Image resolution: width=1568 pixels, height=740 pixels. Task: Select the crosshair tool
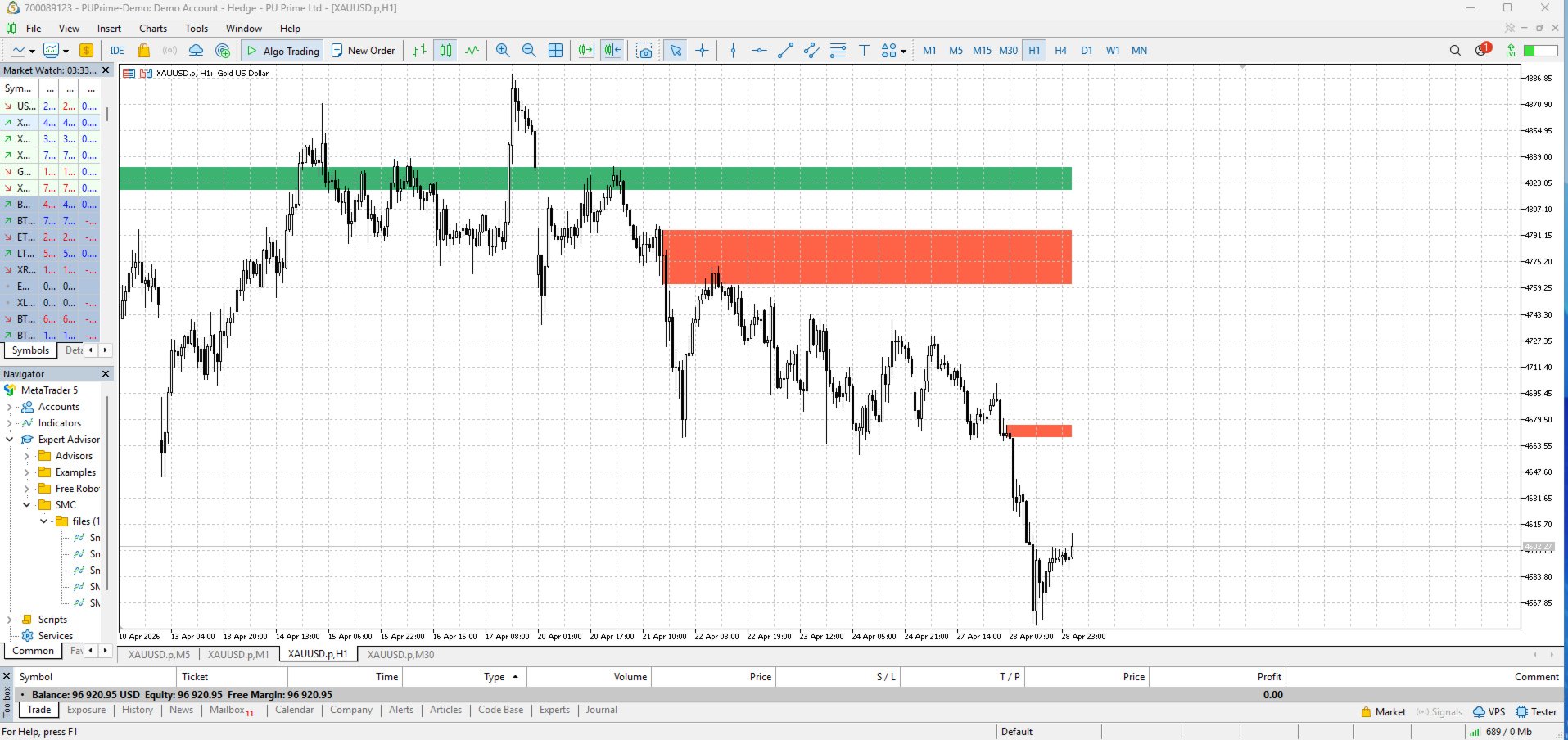pyautogui.click(x=702, y=51)
